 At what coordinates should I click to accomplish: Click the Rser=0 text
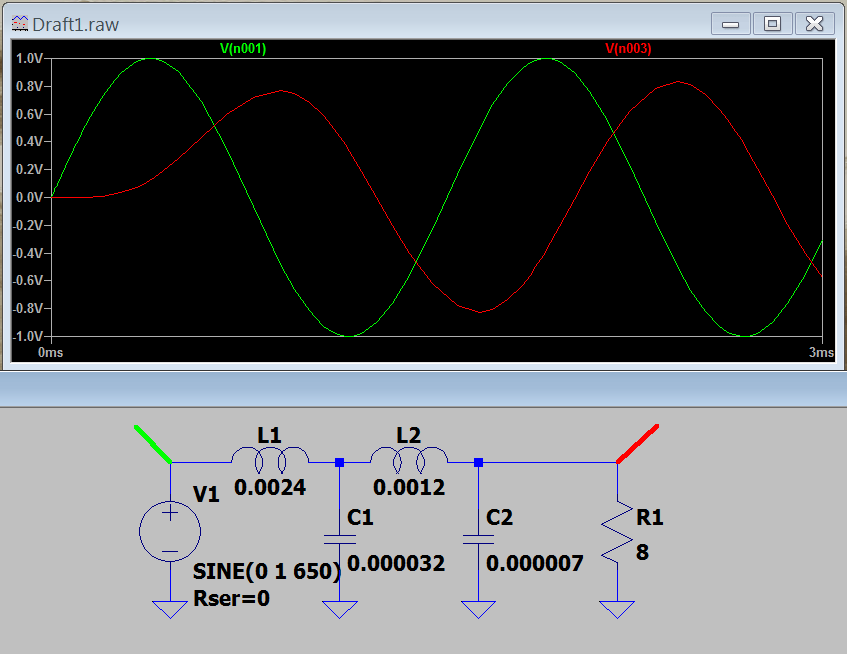(231, 598)
